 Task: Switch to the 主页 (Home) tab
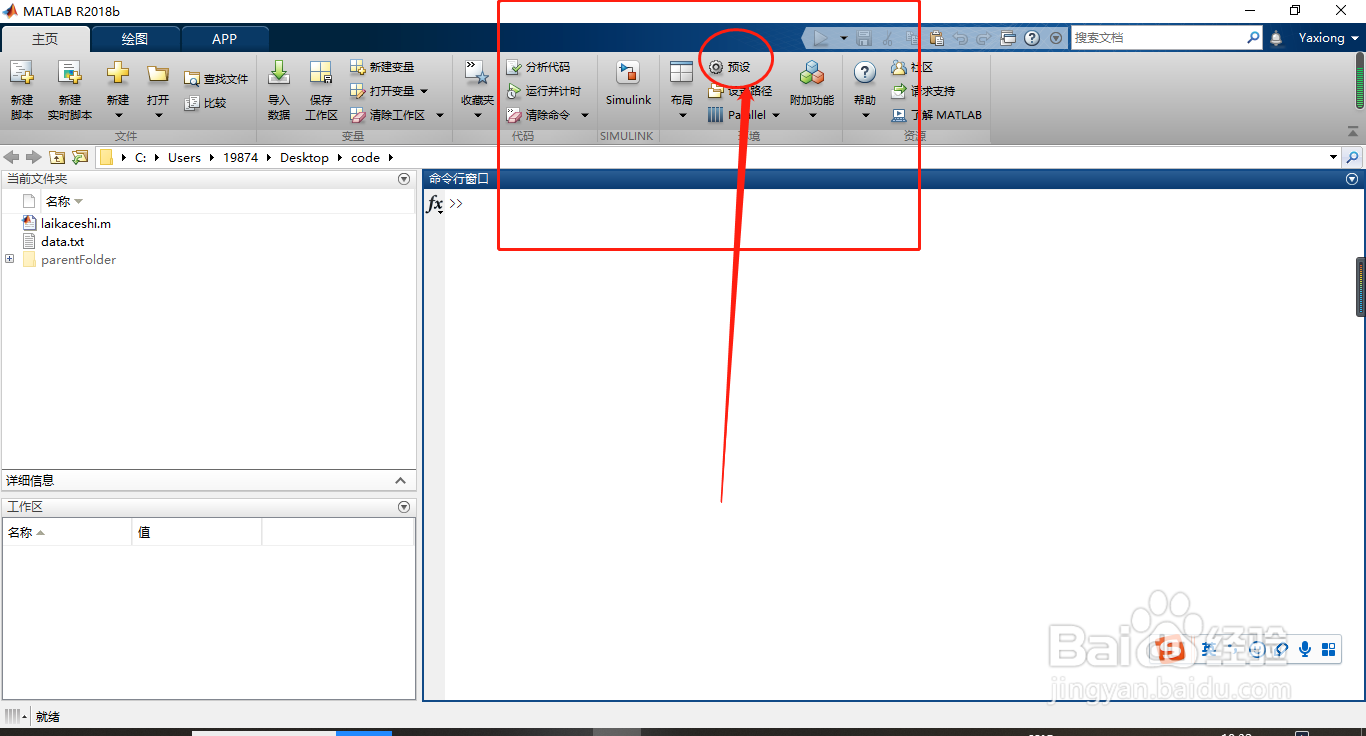point(45,39)
